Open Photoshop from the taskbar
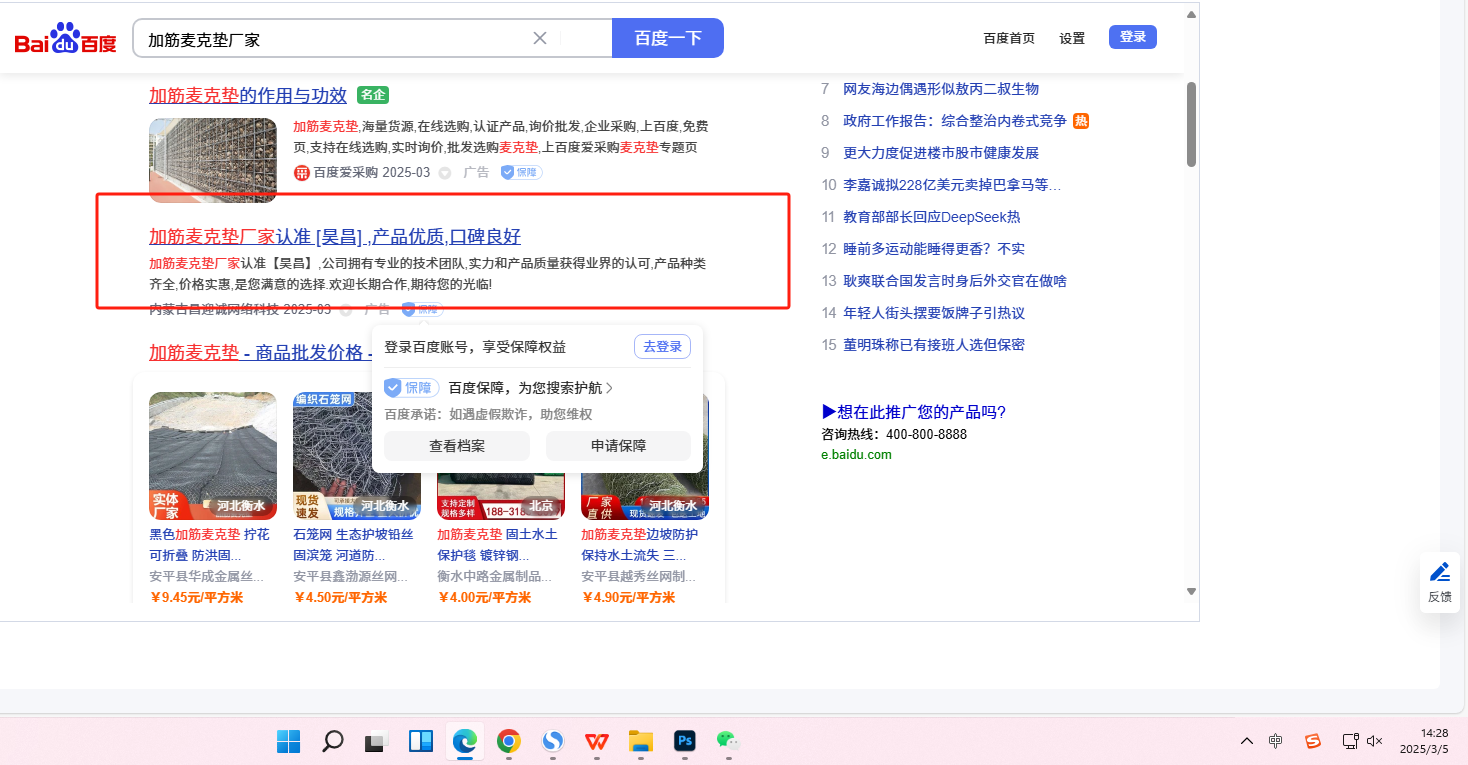The height and width of the screenshot is (765, 1468). point(685,741)
